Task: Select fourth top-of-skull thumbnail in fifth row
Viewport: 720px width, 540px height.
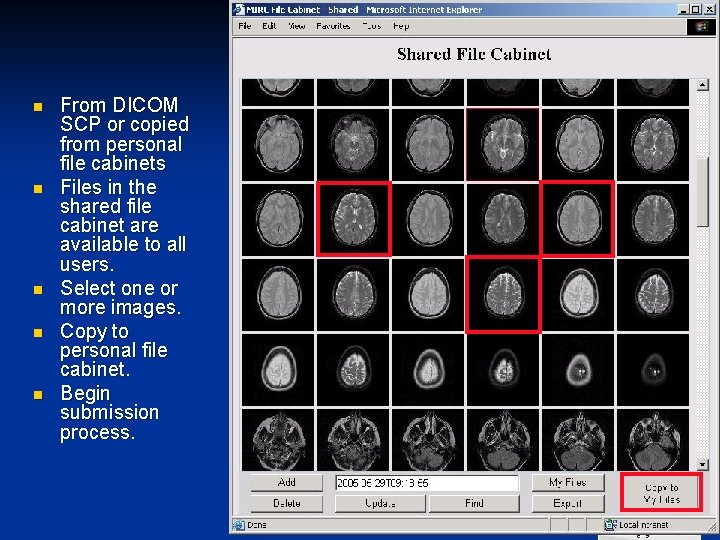Action: (503, 370)
